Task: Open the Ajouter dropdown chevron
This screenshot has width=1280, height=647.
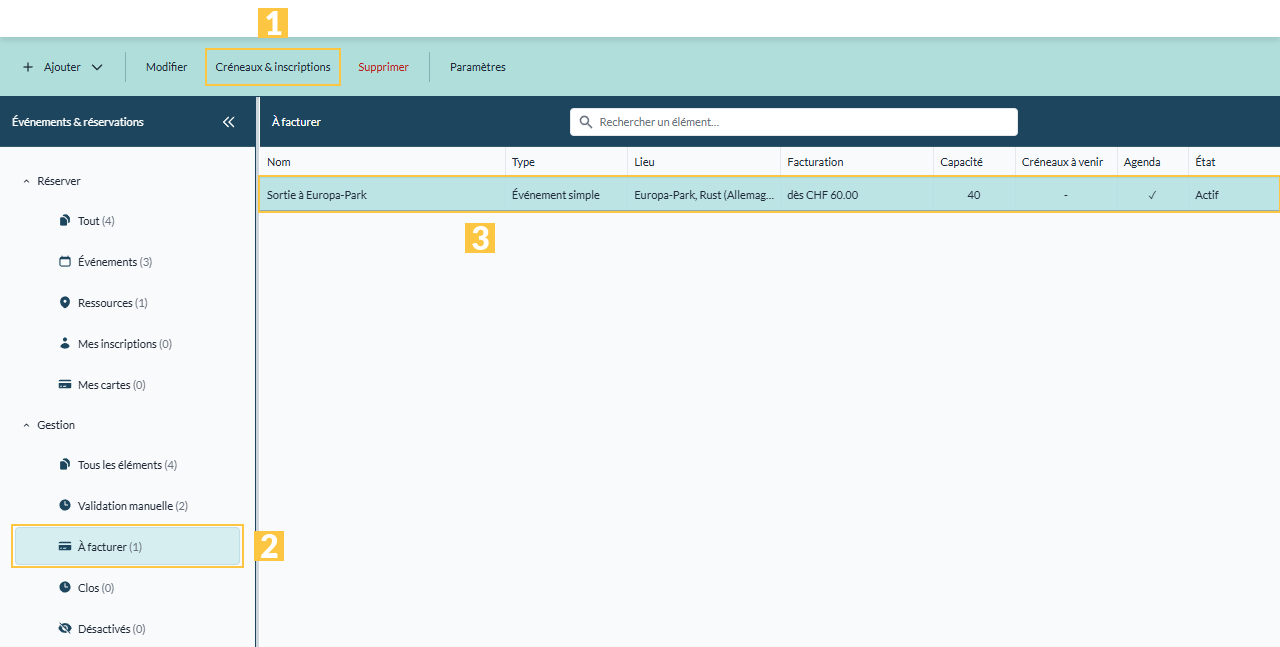Action: [97, 67]
